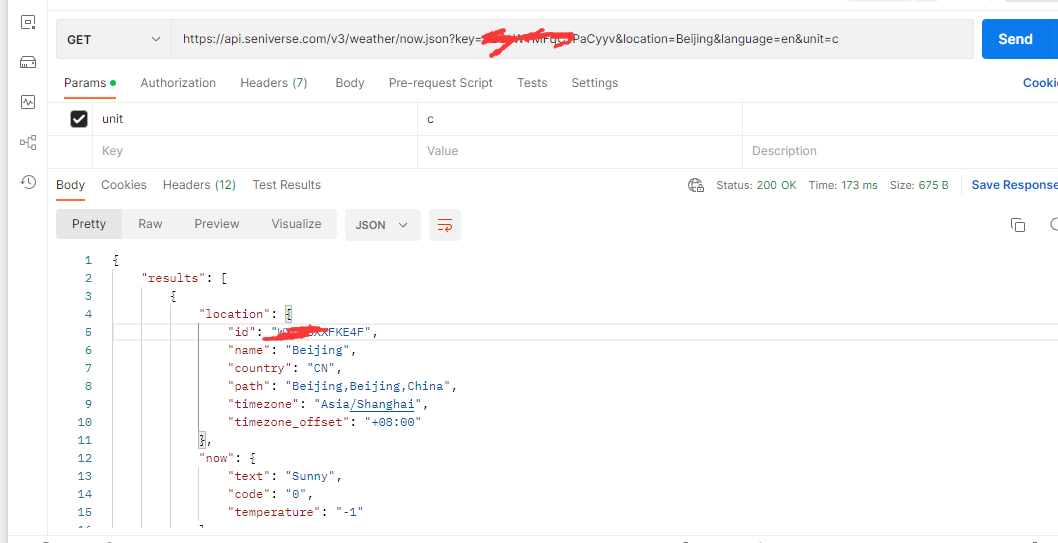Image resolution: width=1058 pixels, height=543 pixels.
Task: Click the Asia/Shanghai timezone value
Action: pos(368,404)
